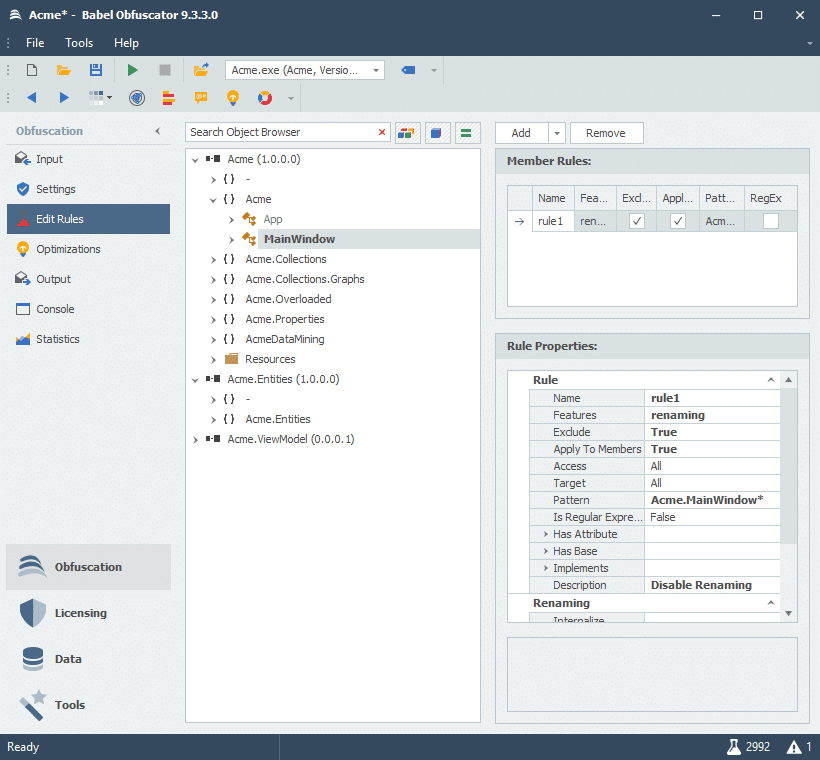The image size is (820, 760).
Task: Enable the RegEx checkbox for rule1
Action: coord(770,221)
